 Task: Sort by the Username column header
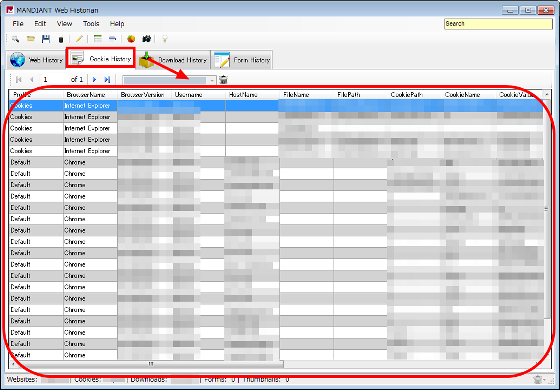(x=199, y=95)
